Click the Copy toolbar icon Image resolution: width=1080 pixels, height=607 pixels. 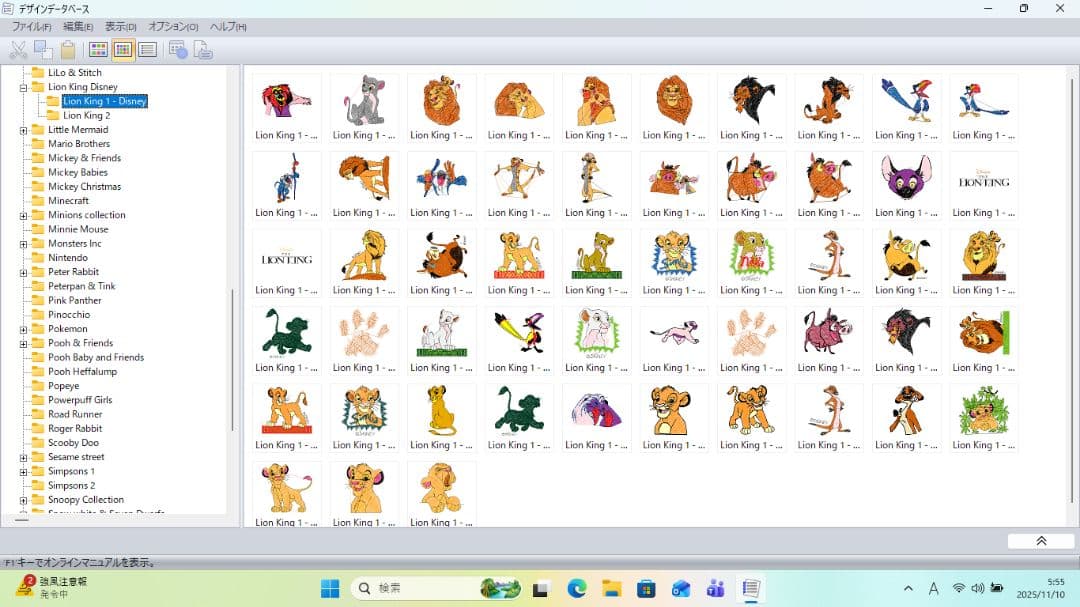point(43,50)
